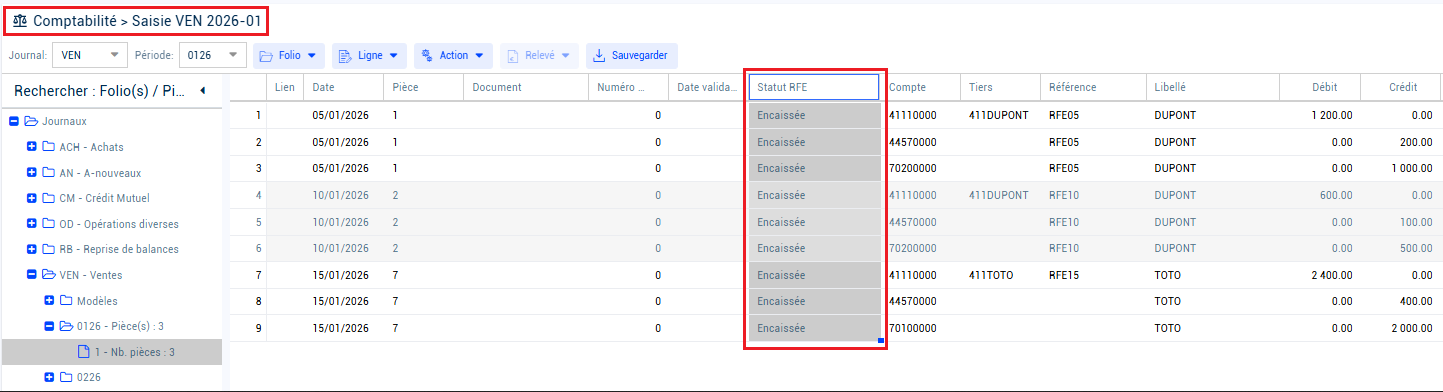Collapse the 0126 - Pièce(s) : 3 node

click(x=49, y=326)
